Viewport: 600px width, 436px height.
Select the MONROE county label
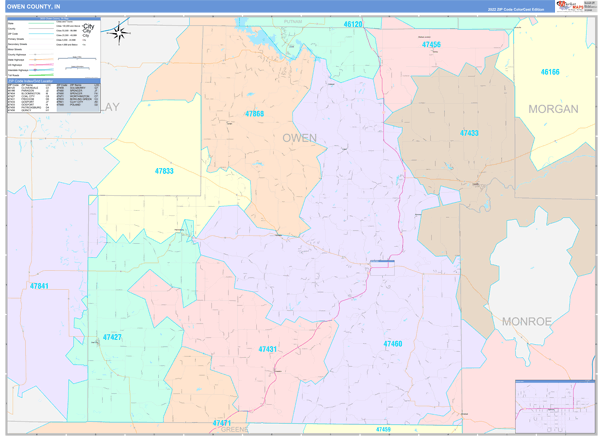coord(526,321)
